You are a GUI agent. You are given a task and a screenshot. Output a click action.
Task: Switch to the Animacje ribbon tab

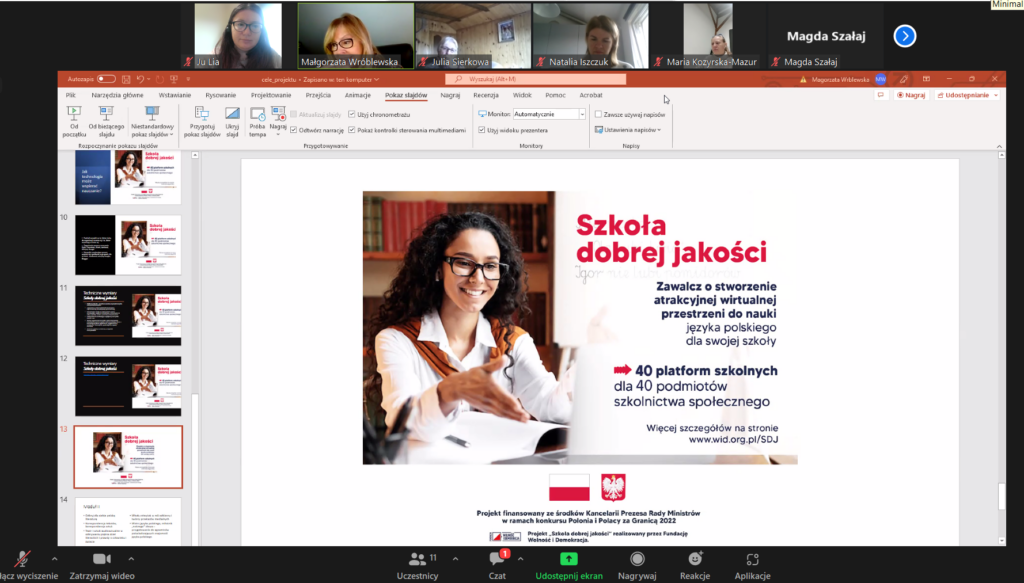click(357, 95)
